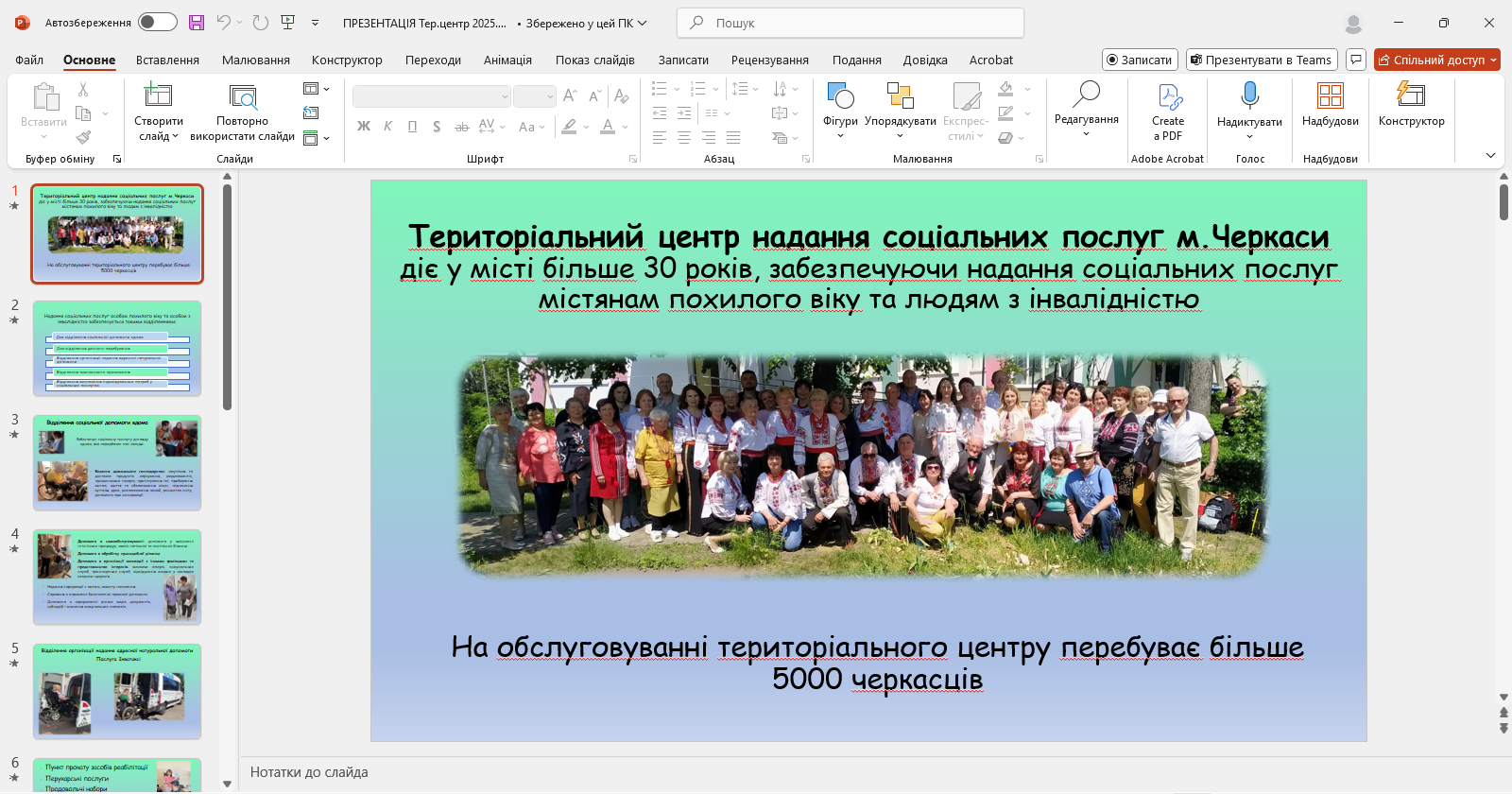Reset the slide layout using the reset icon
Screen dimensions: 1512x794
click(x=311, y=112)
